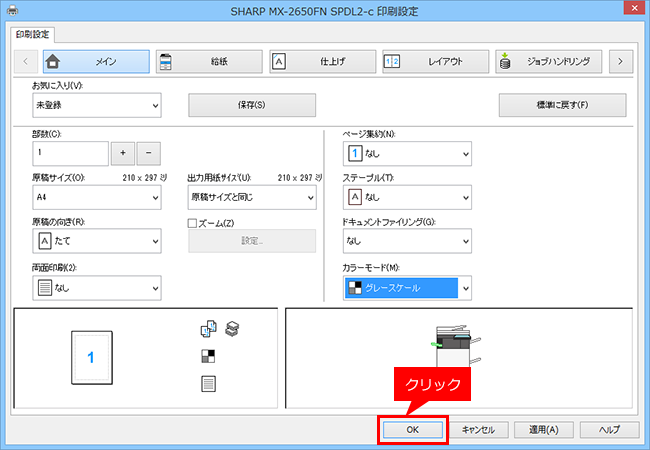Increase copies with the plus button
The width and height of the screenshot is (650, 450).
123,153
